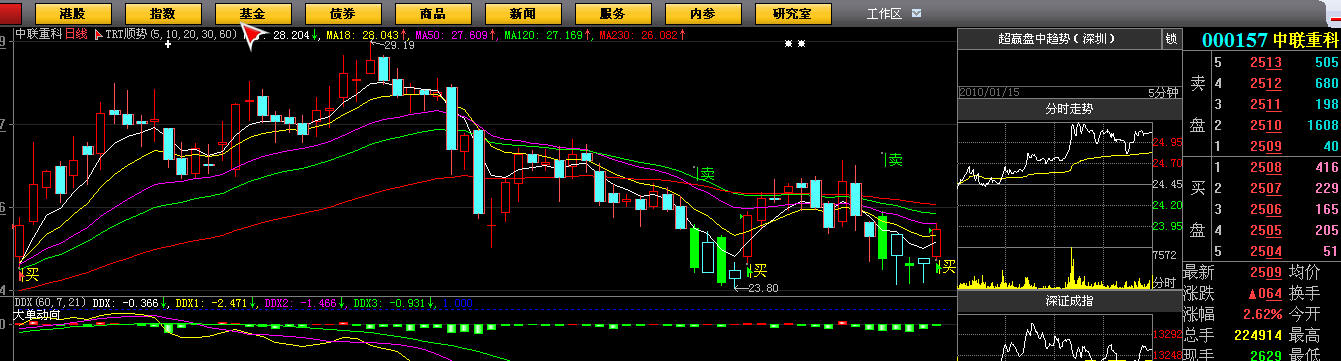Open the 新闻 page

click(x=524, y=14)
